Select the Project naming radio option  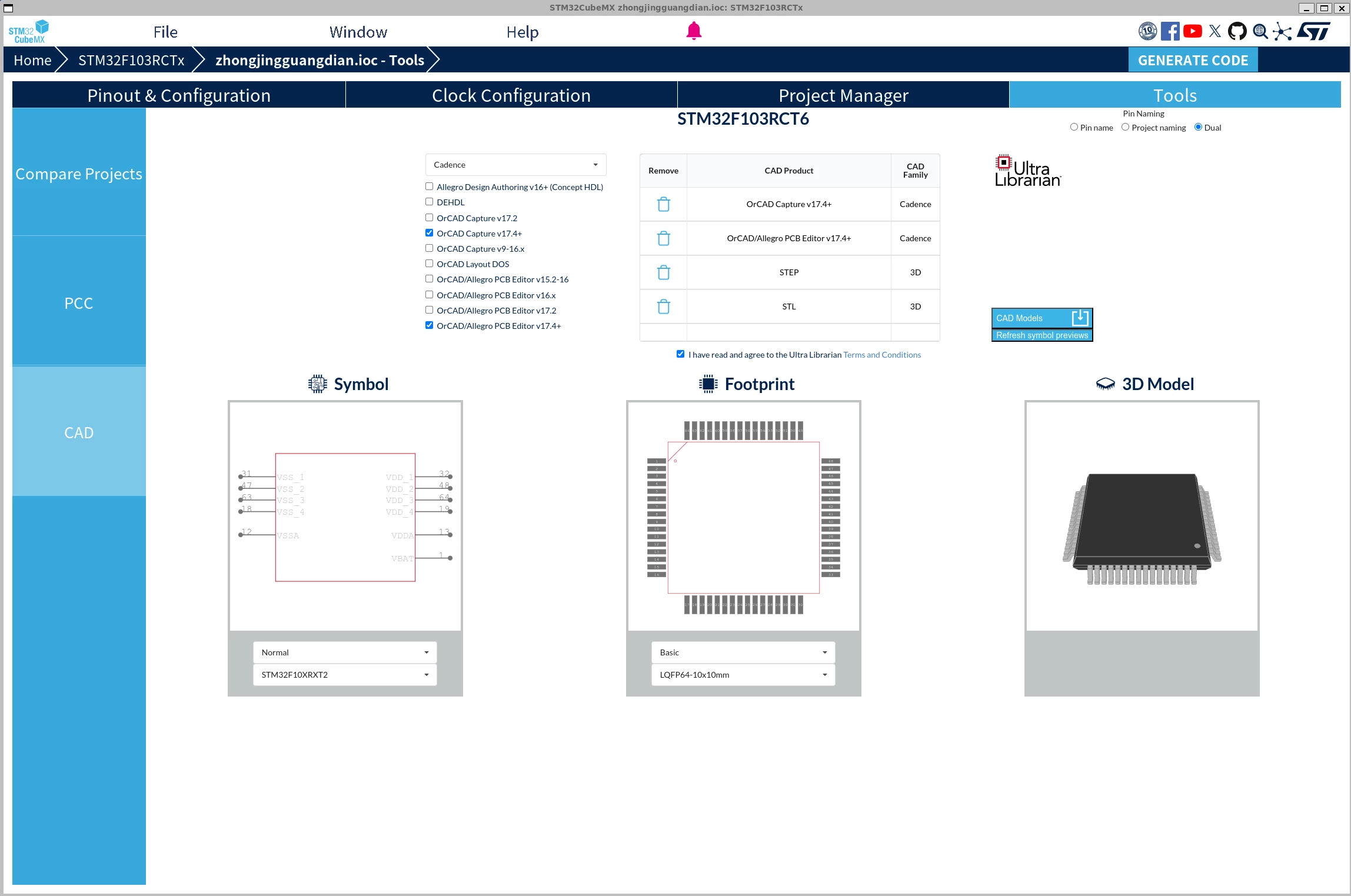tap(1125, 127)
